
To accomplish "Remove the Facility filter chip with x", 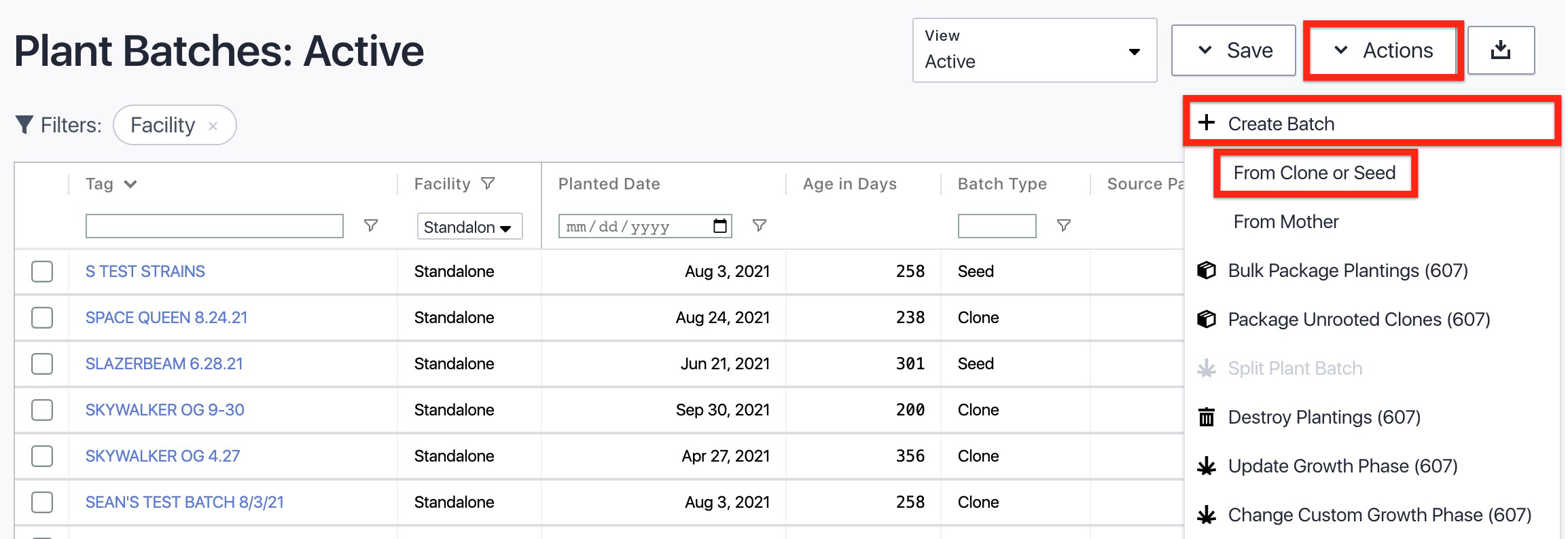I will (213, 126).
